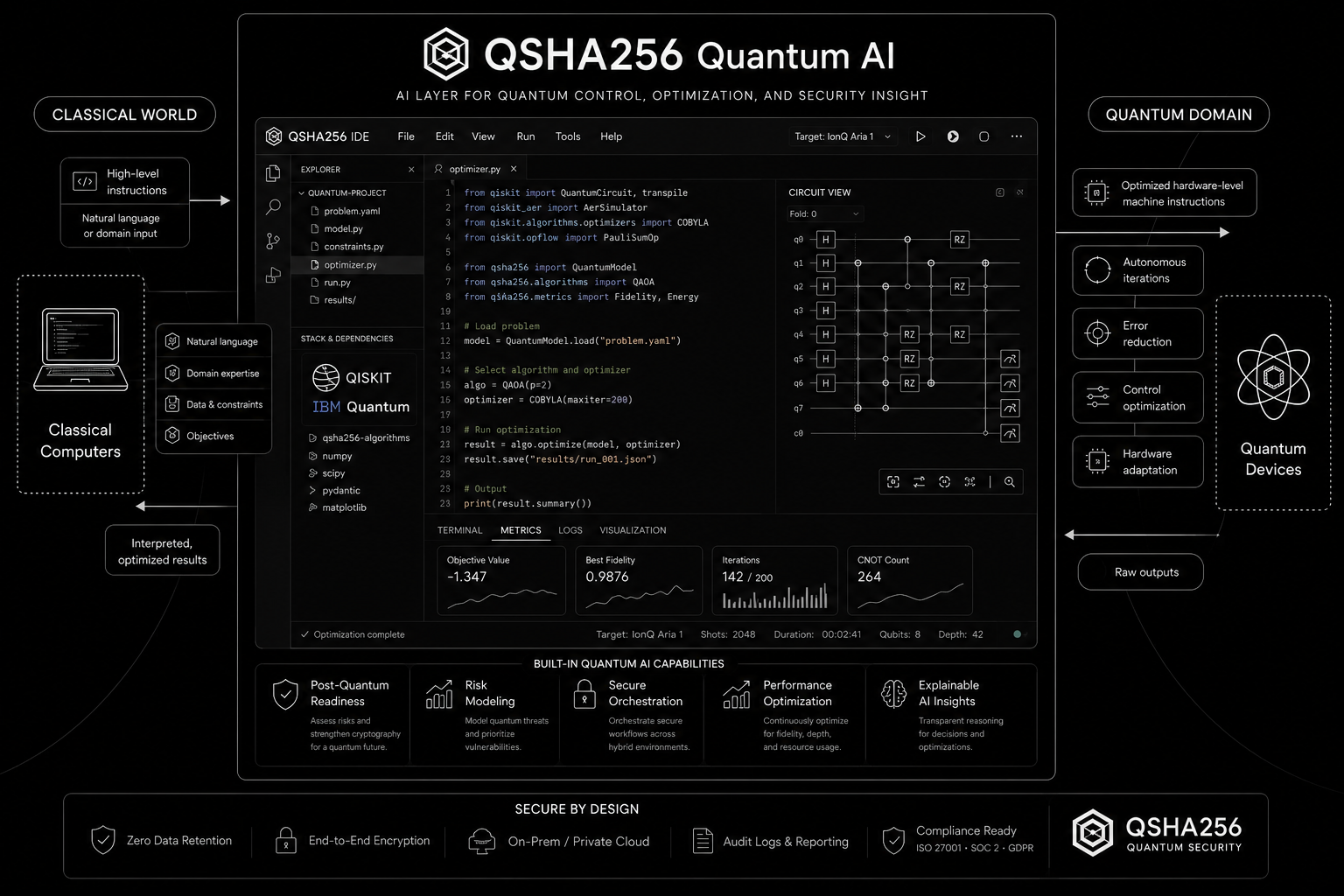Screen dimensions: 1344x896
Task: Close the Explorer panel
Action: point(411,170)
